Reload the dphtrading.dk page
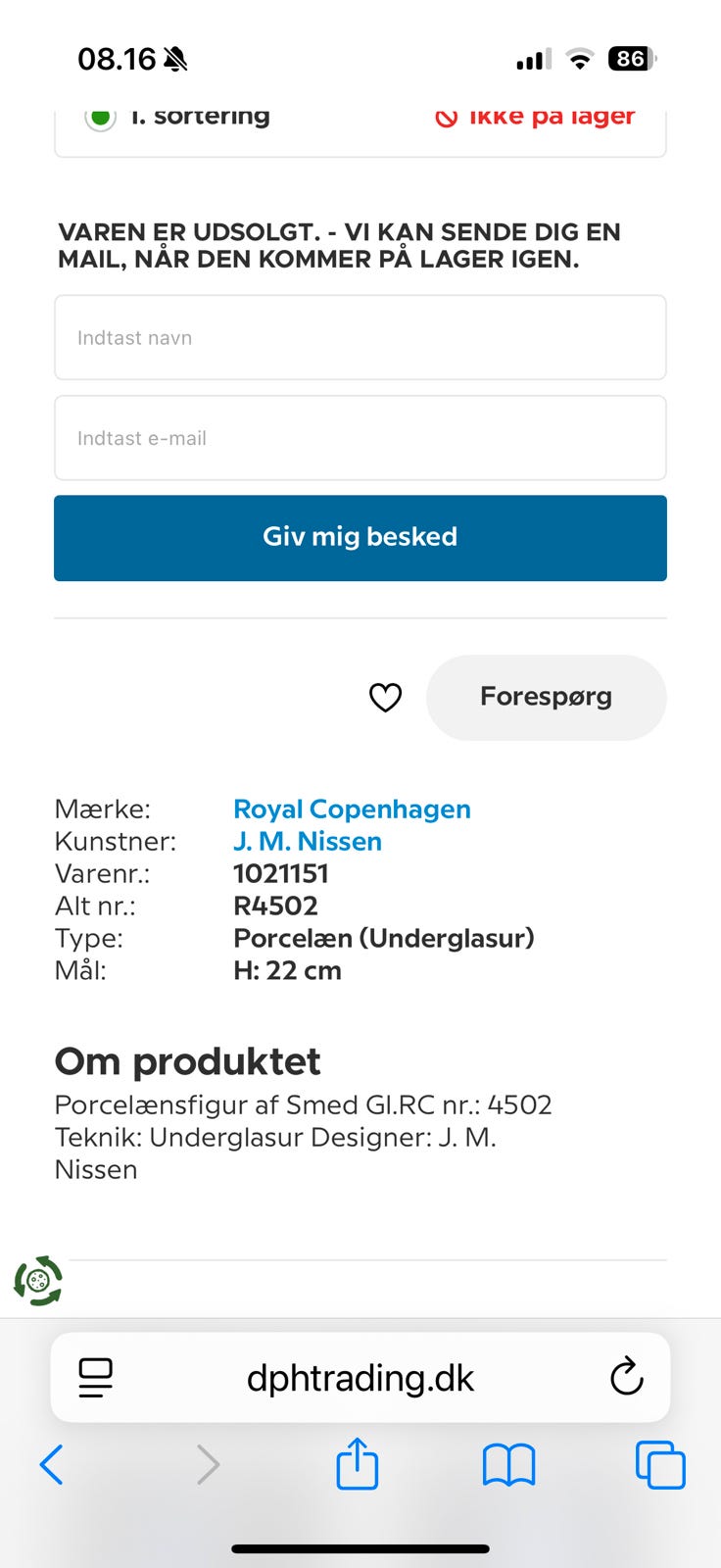 coord(626,1378)
